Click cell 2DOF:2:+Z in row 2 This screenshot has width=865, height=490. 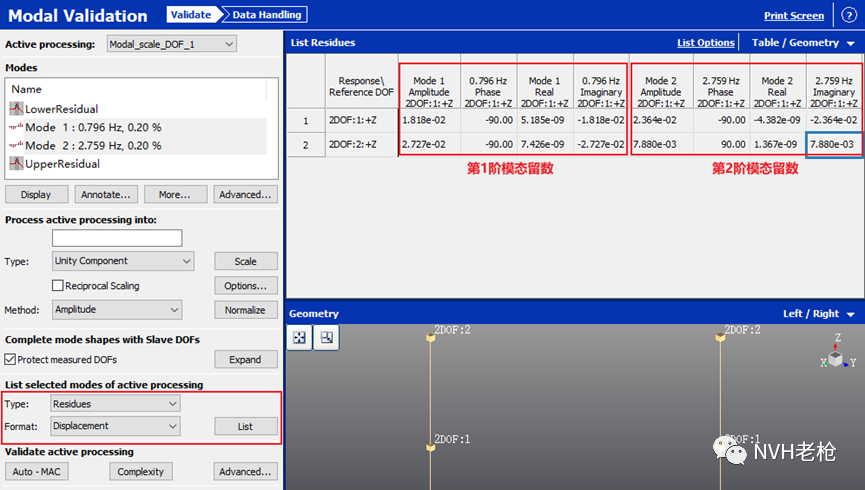click(x=361, y=145)
